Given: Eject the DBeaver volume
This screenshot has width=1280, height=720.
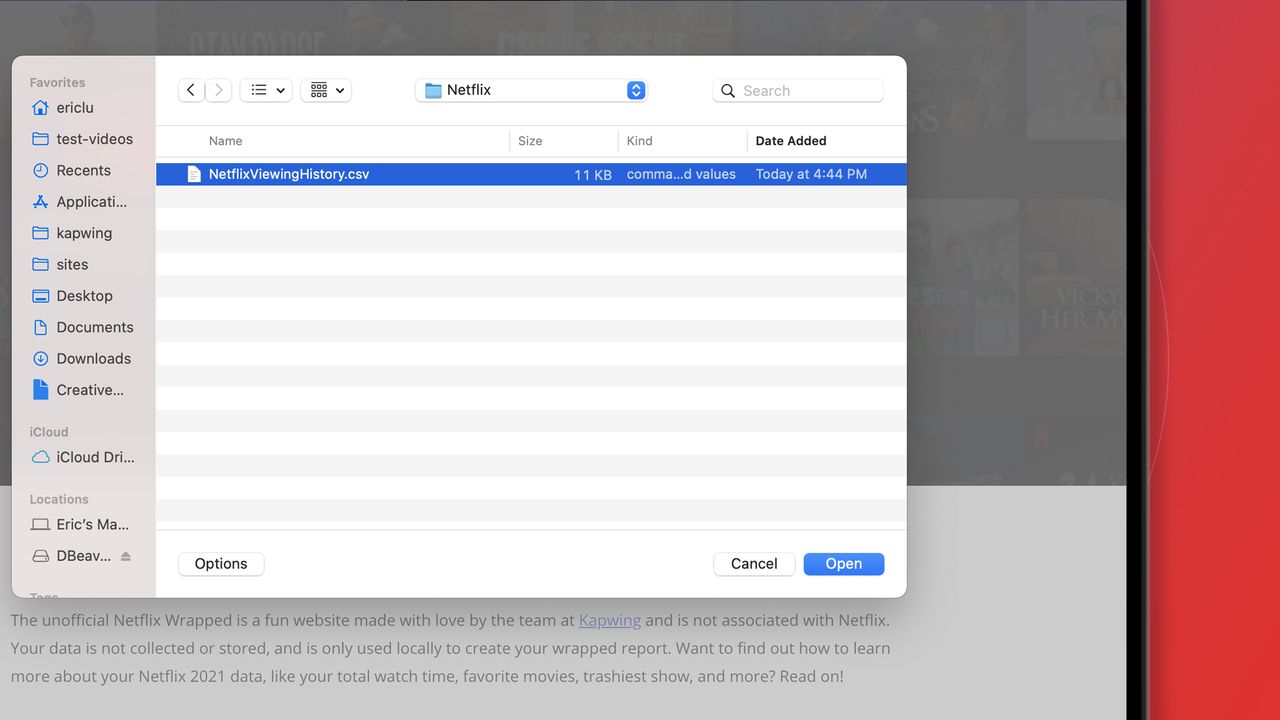Looking at the screenshot, I should [x=126, y=556].
